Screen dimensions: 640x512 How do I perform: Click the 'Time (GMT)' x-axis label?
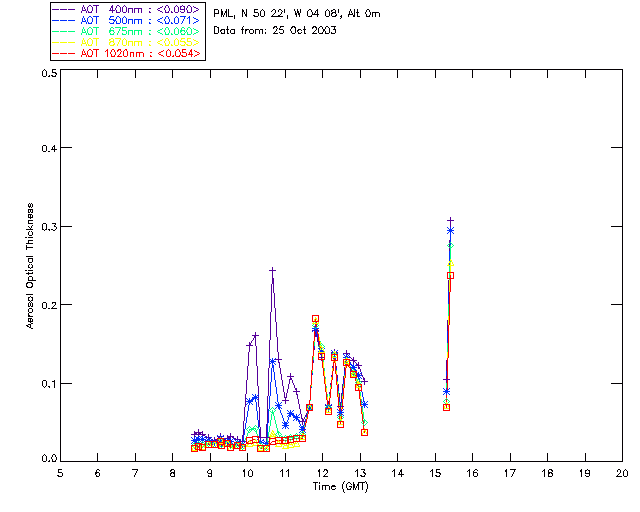(x=340, y=487)
